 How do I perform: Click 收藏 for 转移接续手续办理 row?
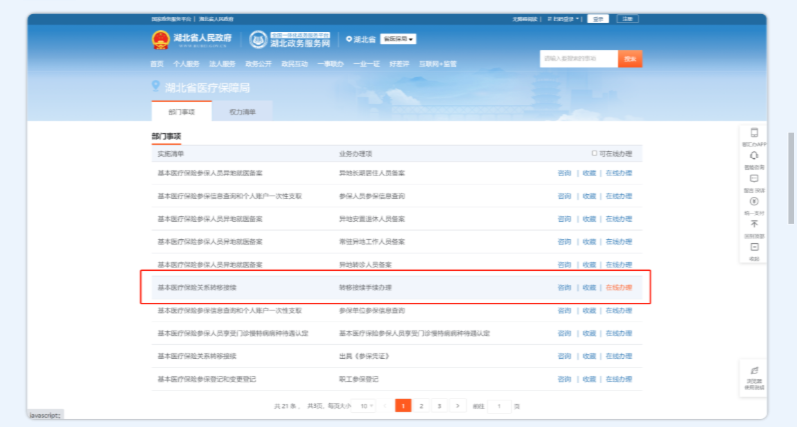pyautogui.click(x=589, y=288)
